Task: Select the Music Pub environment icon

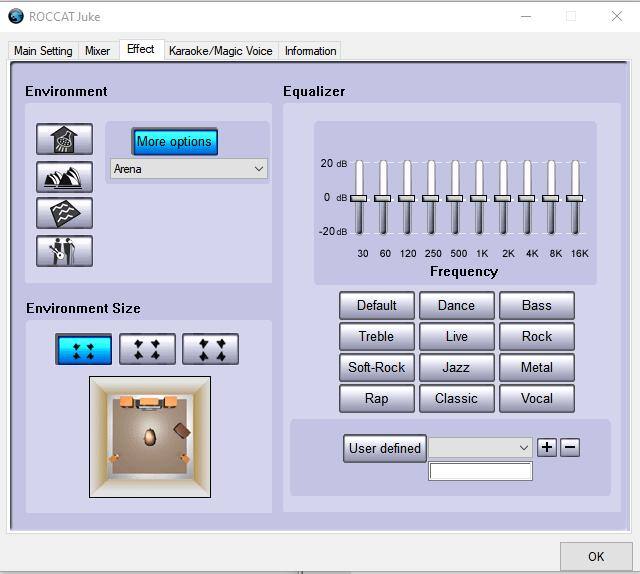Action: coord(64,250)
